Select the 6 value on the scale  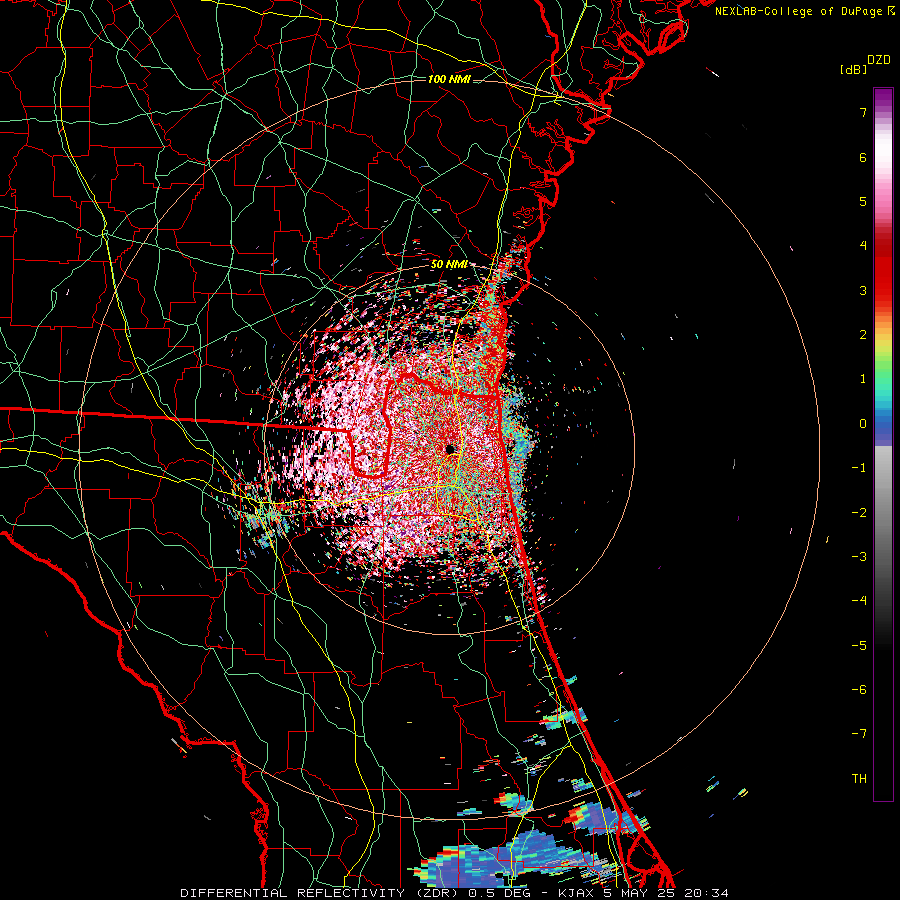pos(863,157)
